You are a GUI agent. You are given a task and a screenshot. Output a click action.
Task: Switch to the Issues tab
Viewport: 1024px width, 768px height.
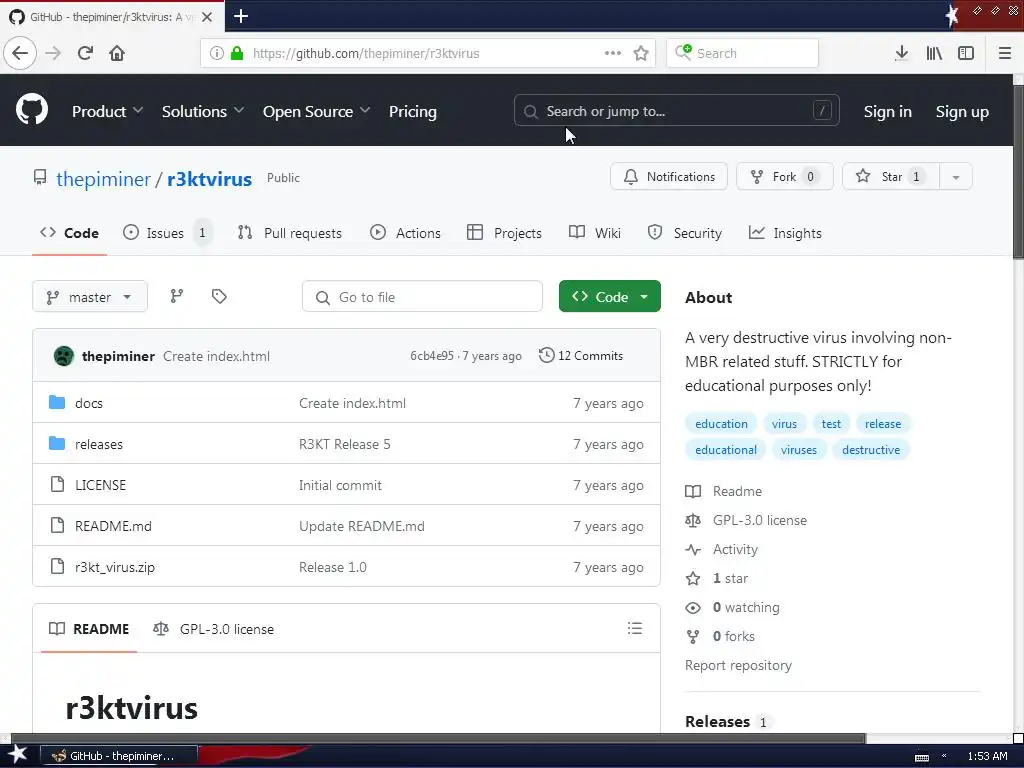[x=167, y=233]
